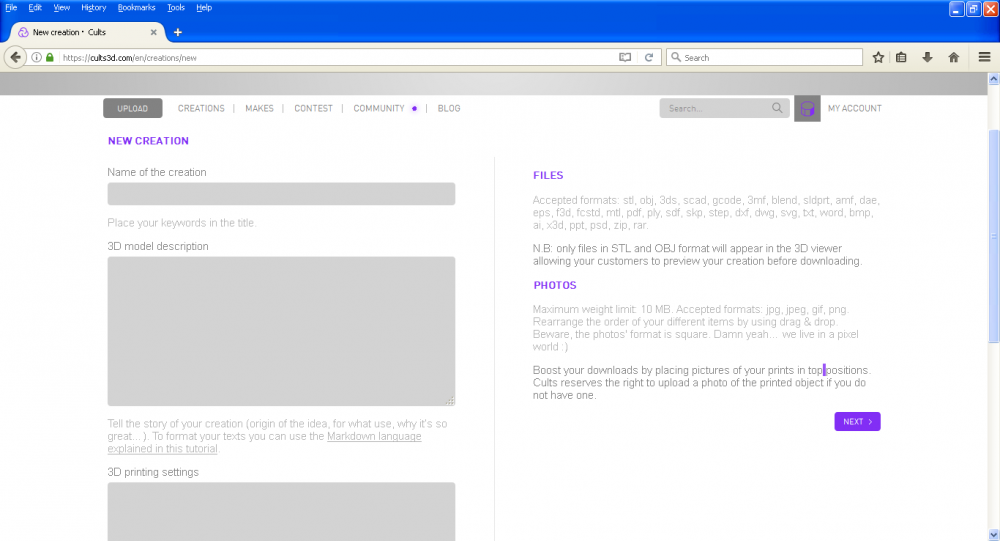Click 'Place your keywords in the title.' hint

click(x=182, y=223)
